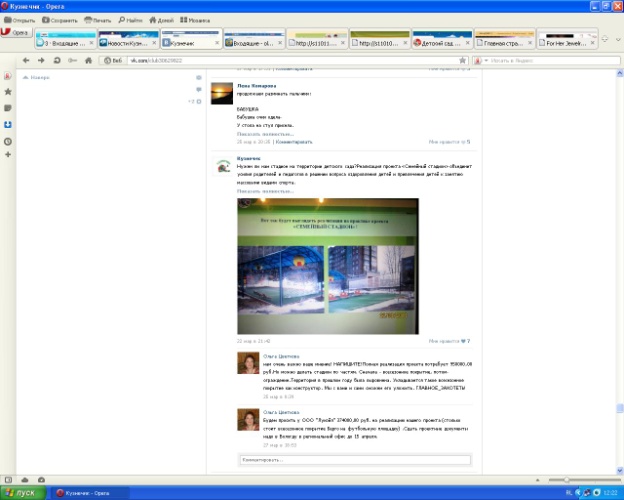Image resolution: width=624 pixels, height=500 pixels.
Task: Click the page vertical scrollbar thumb
Action: [x=620, y=409]
